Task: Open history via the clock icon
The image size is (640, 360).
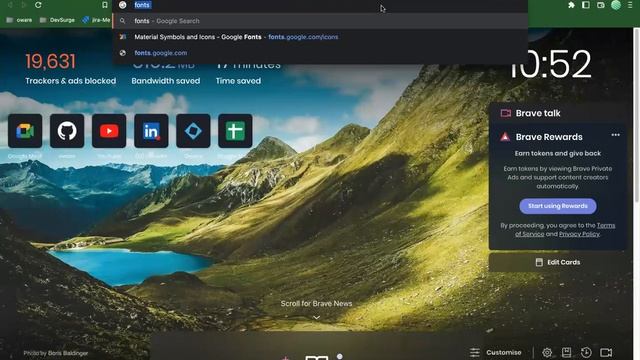Action: (x=586, y=352)
